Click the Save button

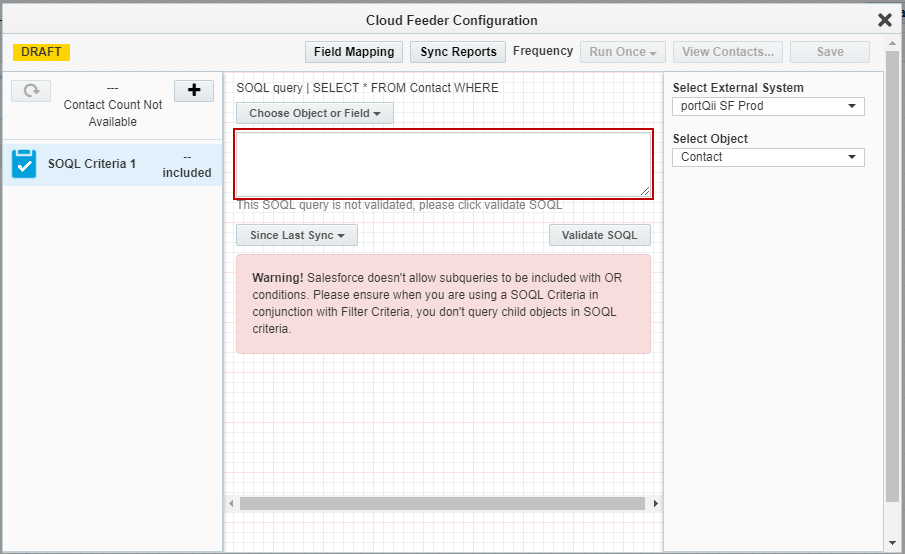[x=829, y=52]
